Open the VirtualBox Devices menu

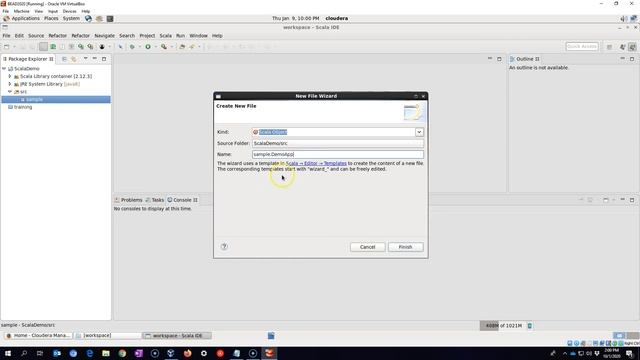coord(69,11)
